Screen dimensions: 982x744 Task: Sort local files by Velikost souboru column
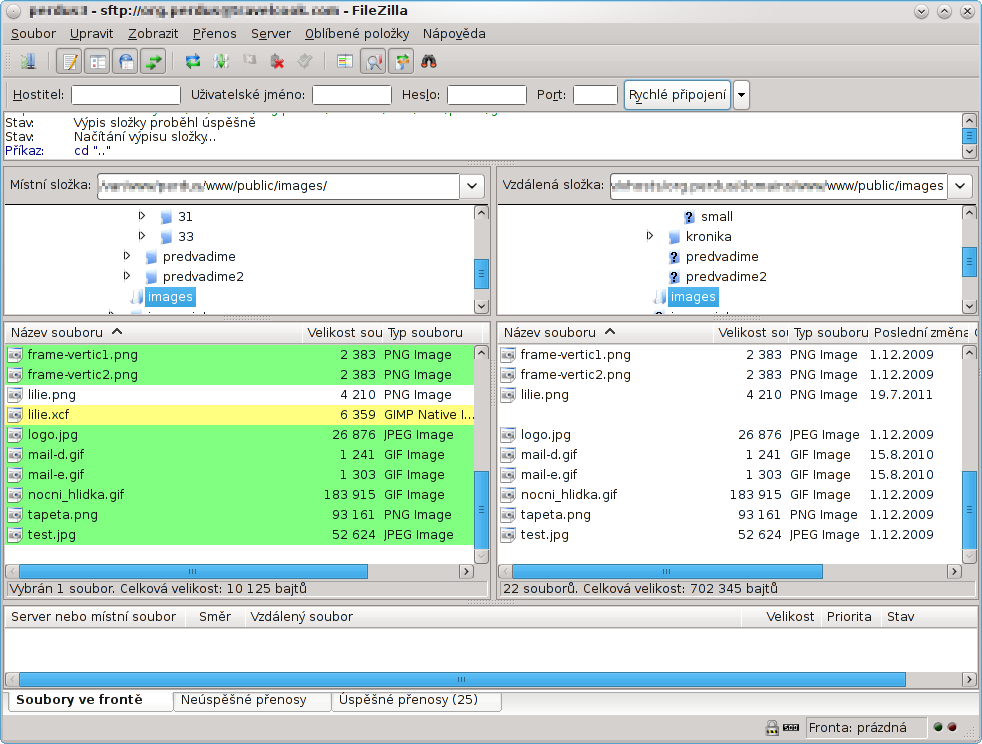pyautogui.click(x=343, y=333)
